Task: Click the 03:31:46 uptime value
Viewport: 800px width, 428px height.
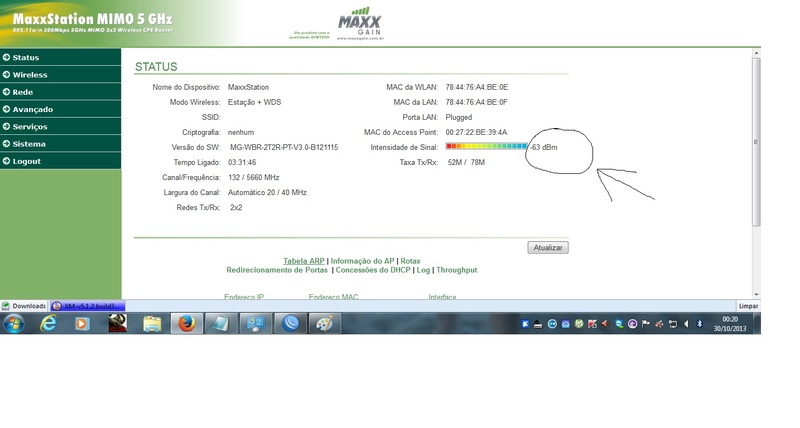Action: click(x=242, y=162)
